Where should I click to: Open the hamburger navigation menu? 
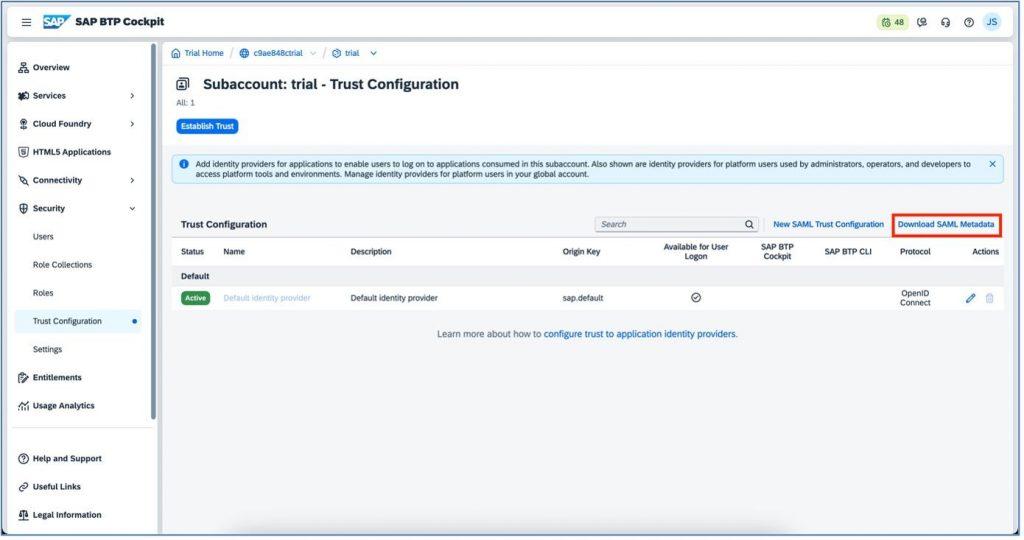26,22
